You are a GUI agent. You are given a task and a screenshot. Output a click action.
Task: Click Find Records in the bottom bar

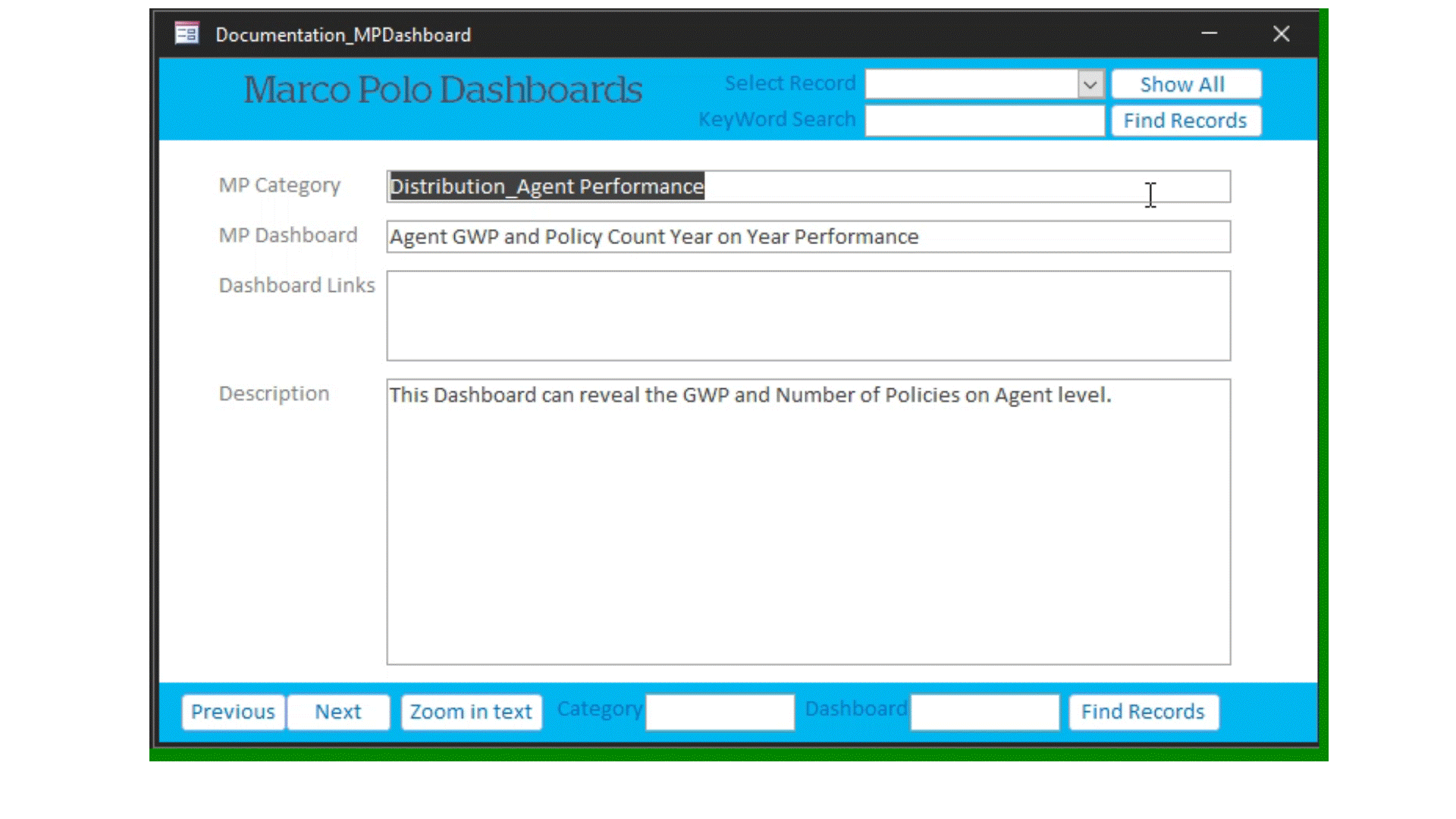pos(1143,711)
